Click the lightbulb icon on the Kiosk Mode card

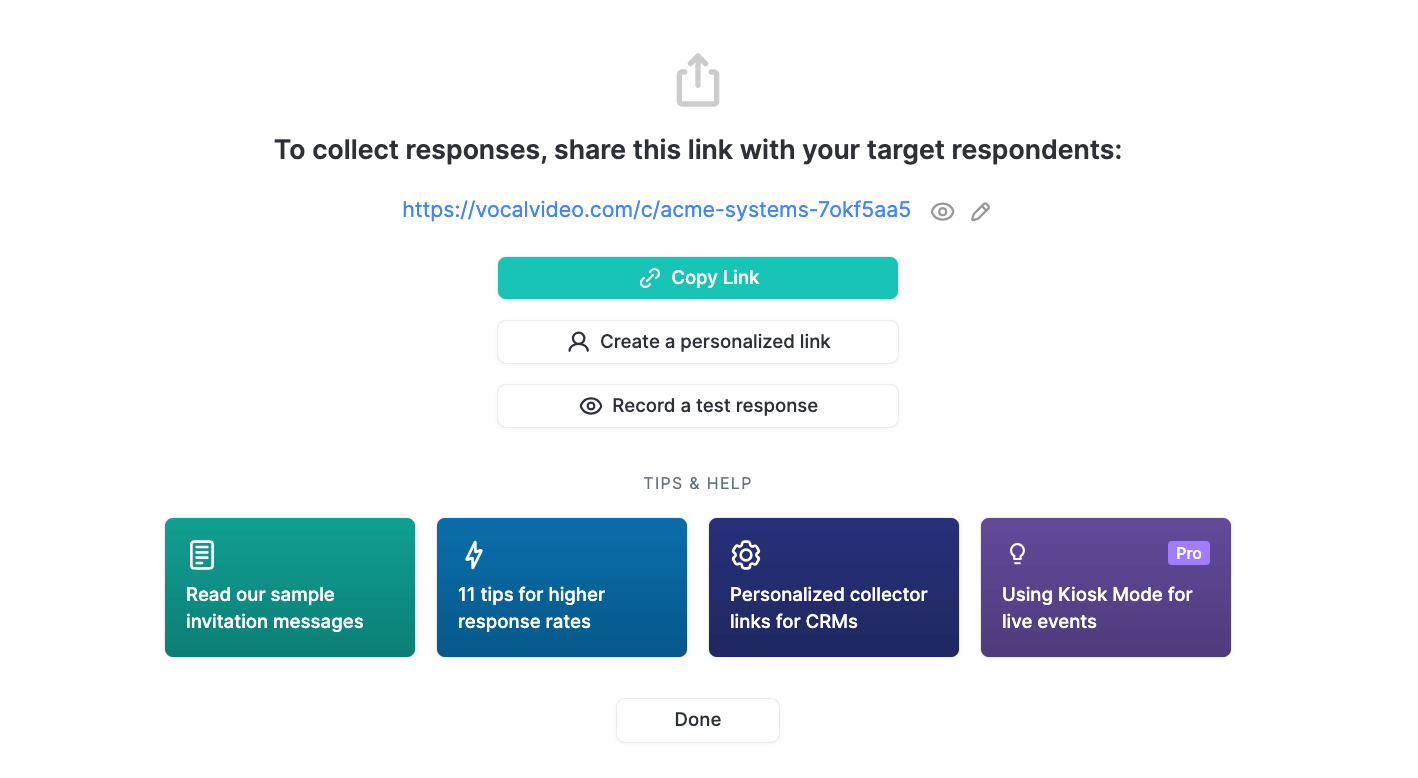(1017, 553)
